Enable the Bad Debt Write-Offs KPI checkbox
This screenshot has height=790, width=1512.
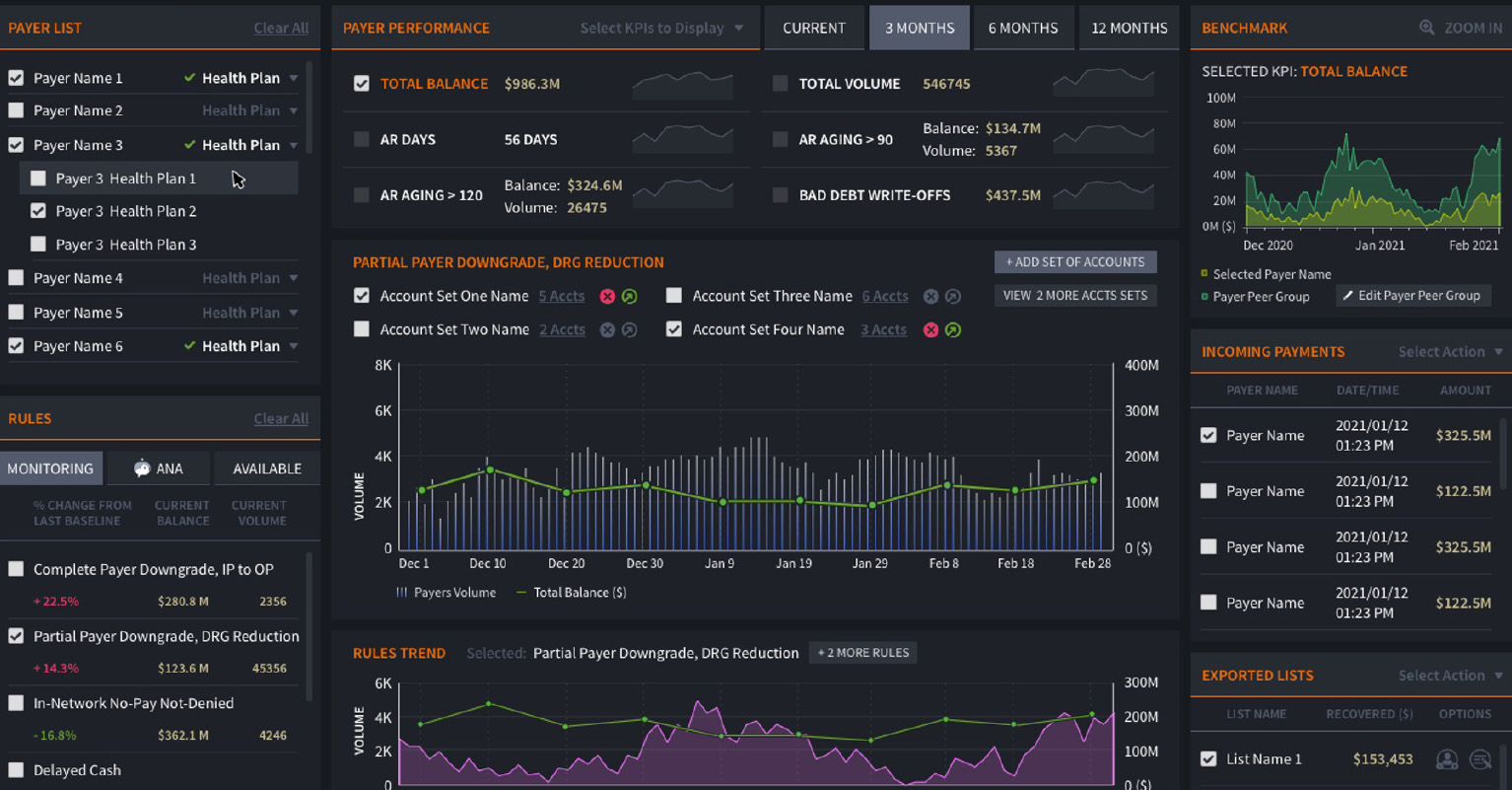(781, 194)
